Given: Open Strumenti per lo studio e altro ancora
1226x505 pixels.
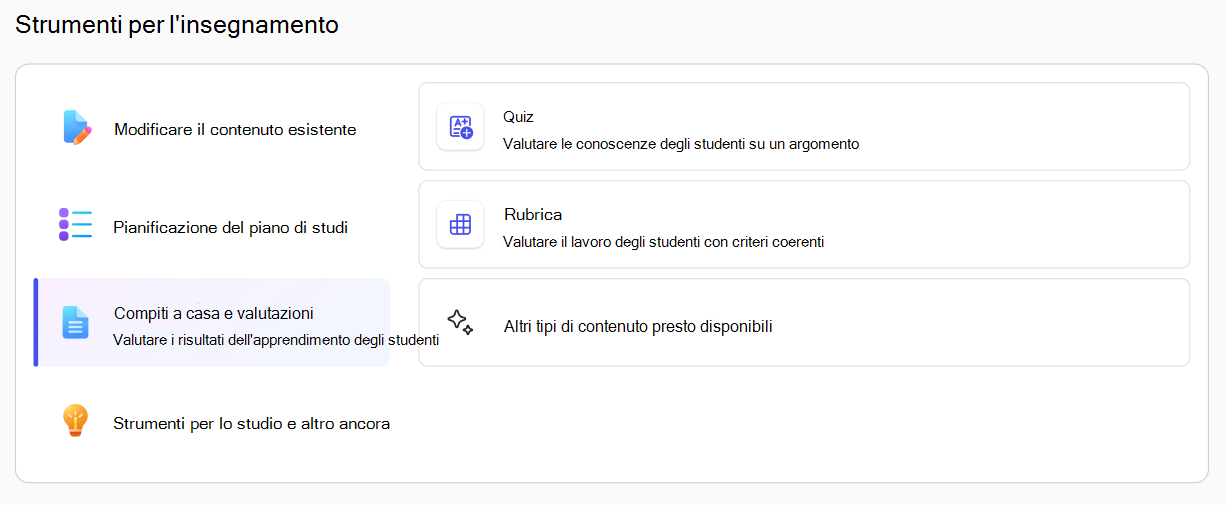Looking at the screenshot, I should 212,423.
